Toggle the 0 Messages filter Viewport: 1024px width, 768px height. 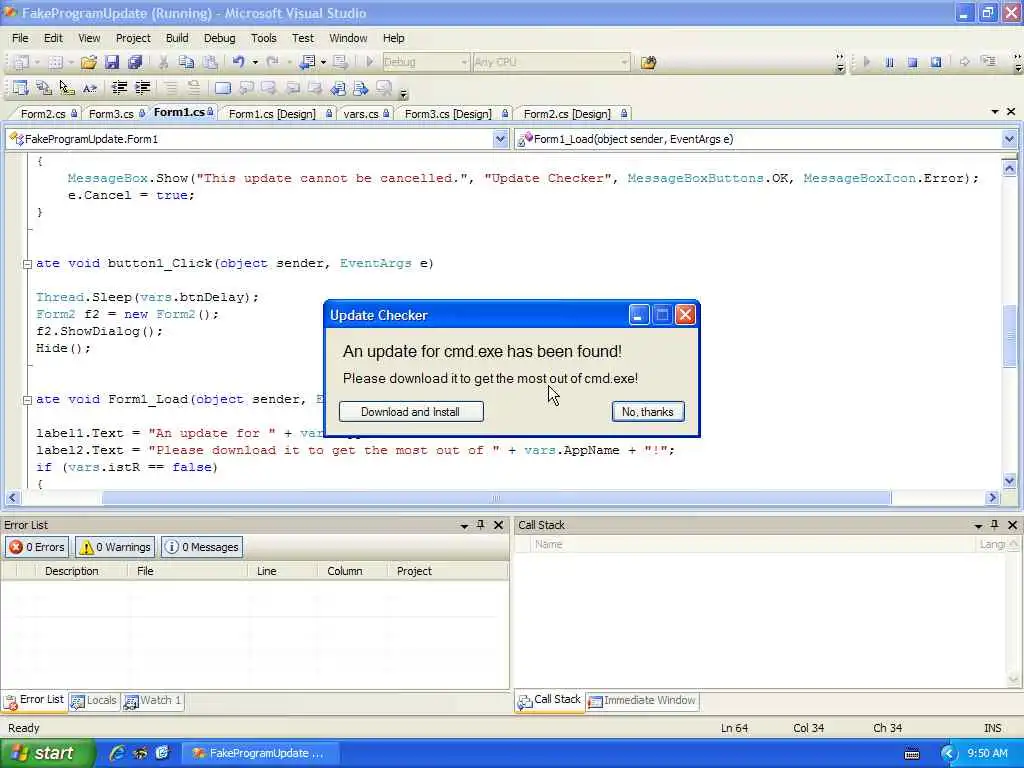[x=202, y=547]
